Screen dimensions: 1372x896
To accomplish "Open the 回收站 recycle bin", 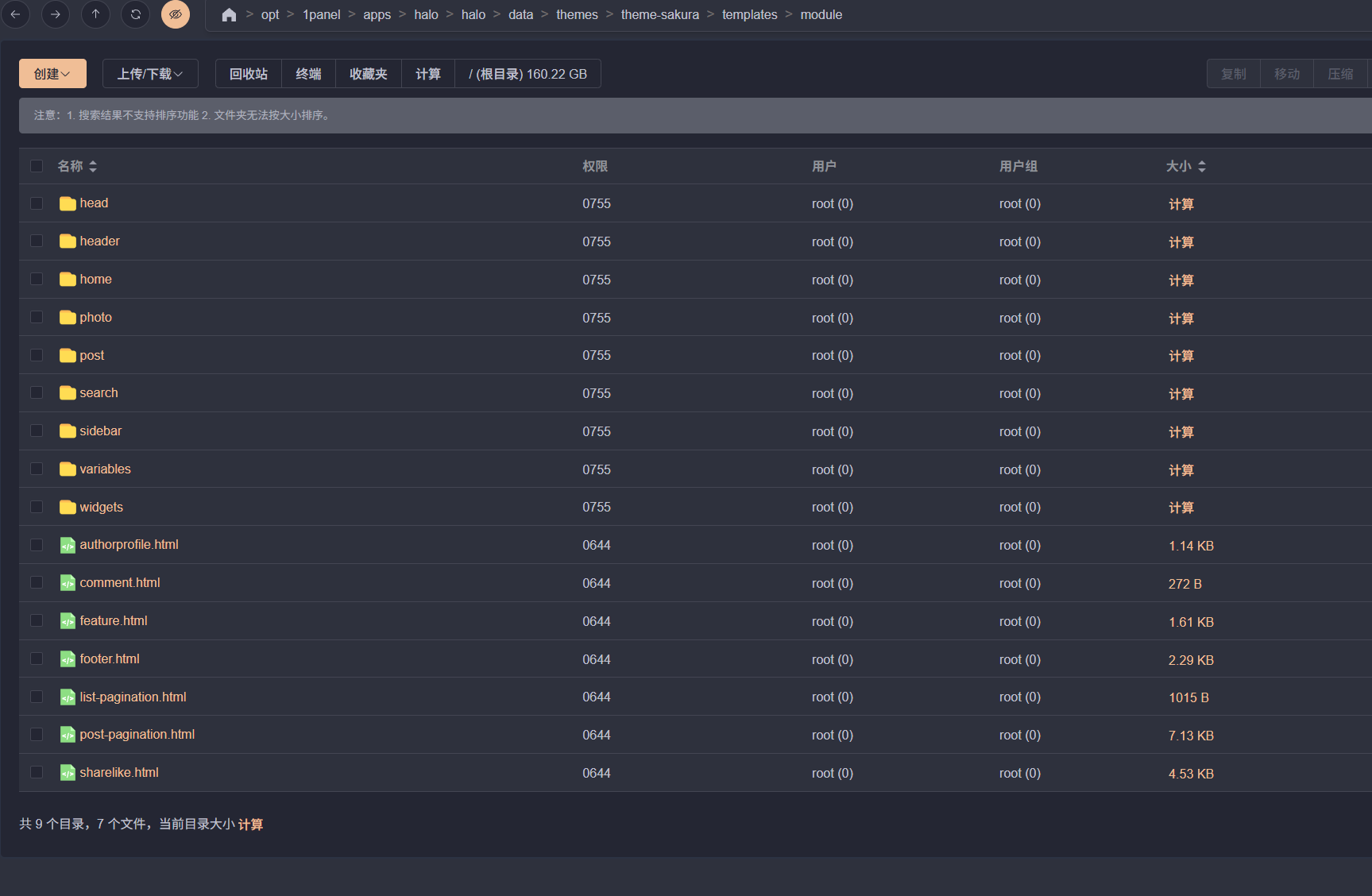I will (249, 74).
